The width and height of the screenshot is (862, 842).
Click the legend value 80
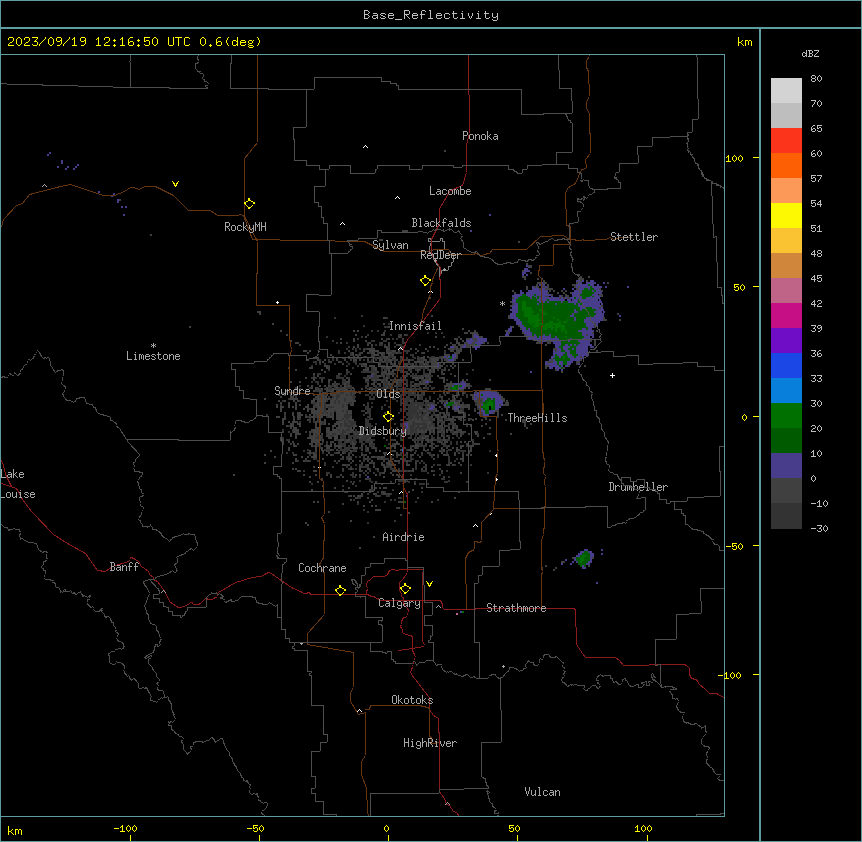(816, 79)
